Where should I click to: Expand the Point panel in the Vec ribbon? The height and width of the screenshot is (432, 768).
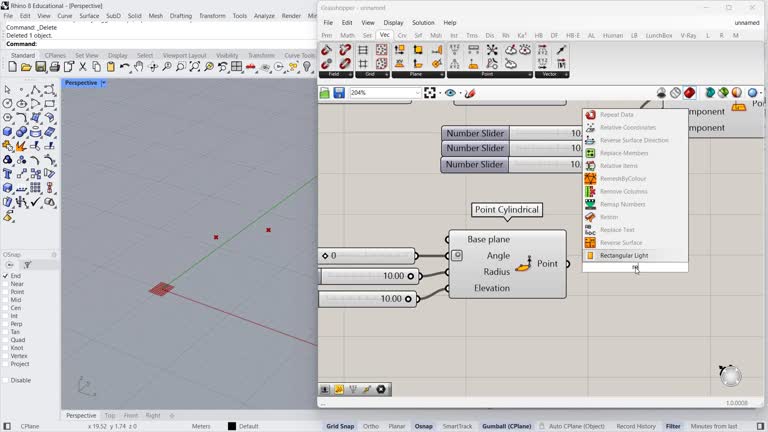coord(529,74)
